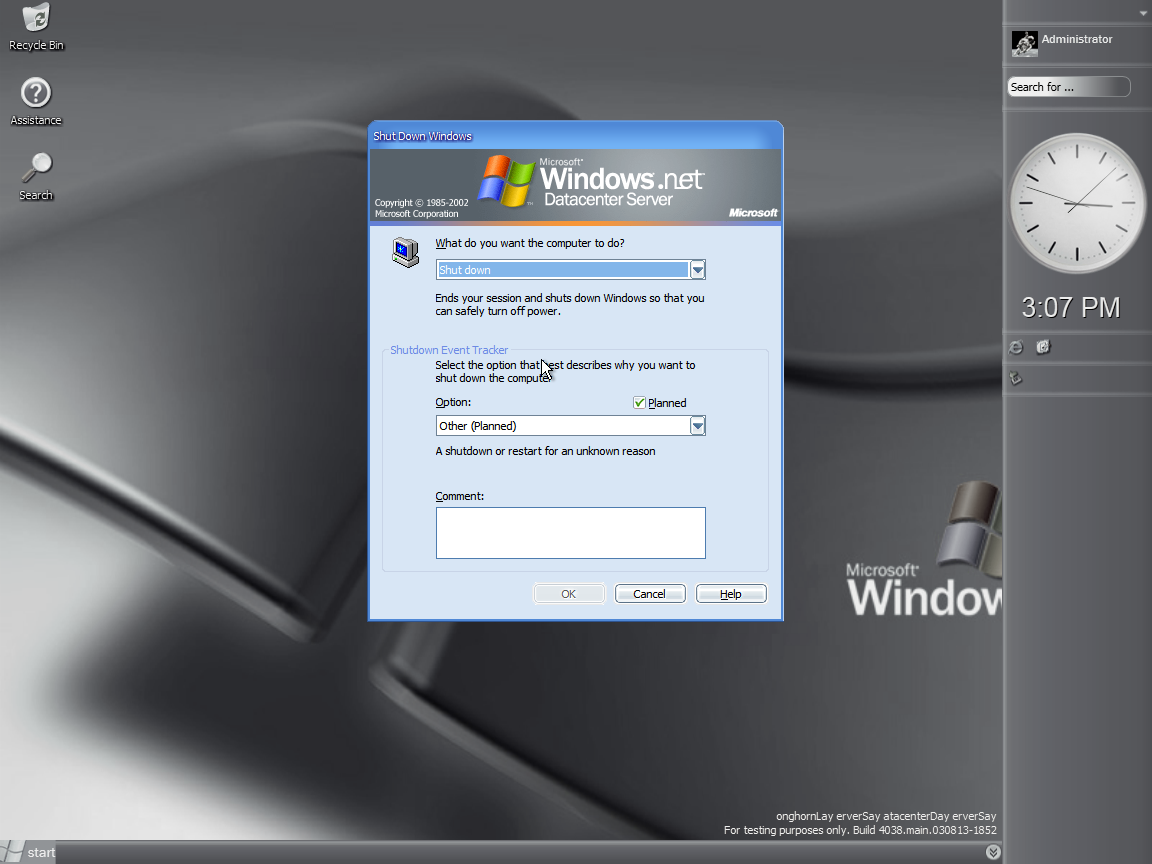Open the Start menu
The image size is (1152, 864).
(x=28, y=852)
